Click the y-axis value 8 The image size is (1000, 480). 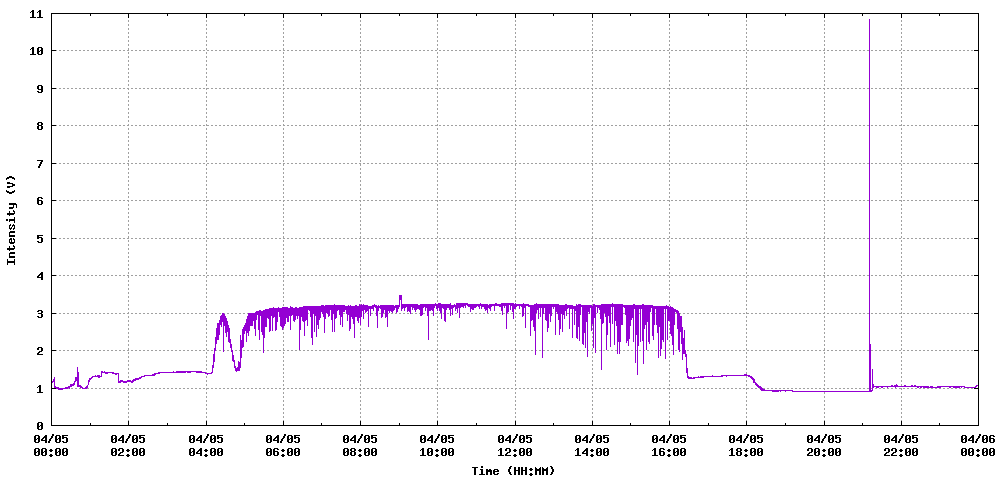pos(40,126)
